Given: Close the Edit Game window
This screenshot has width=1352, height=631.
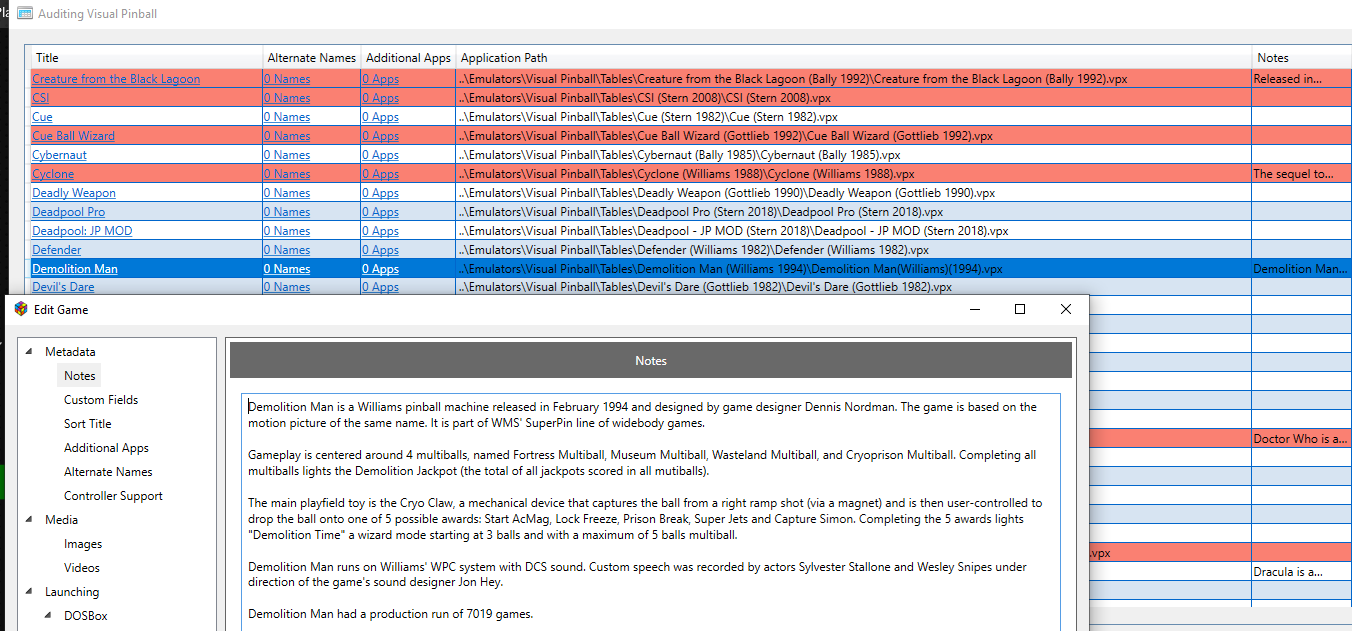Looking at the screenshot, I should tap(1066, 309).
